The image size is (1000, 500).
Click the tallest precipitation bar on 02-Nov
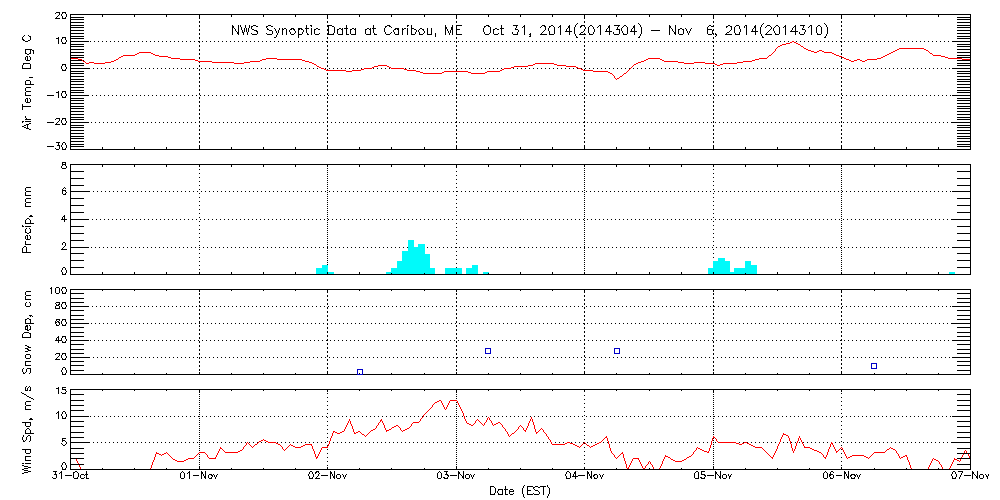point(411,257)
